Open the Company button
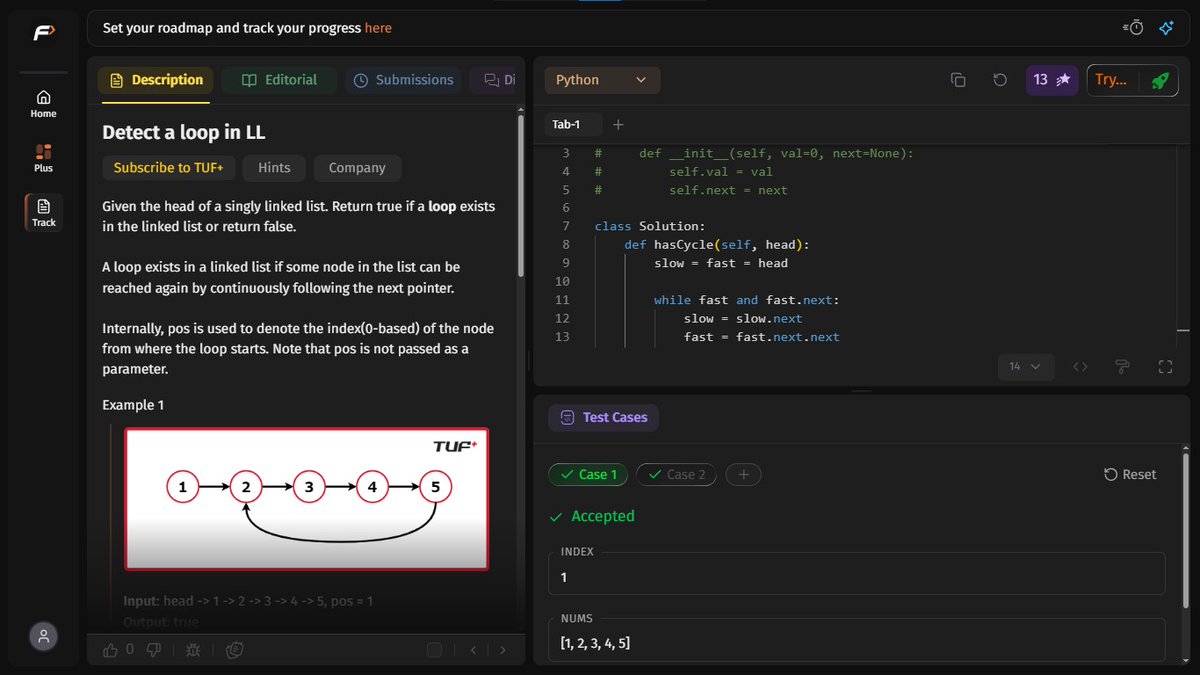Image resolution: width=1200 pixels, height=675 pixels. pyautogui.click(x=357, y=168)
